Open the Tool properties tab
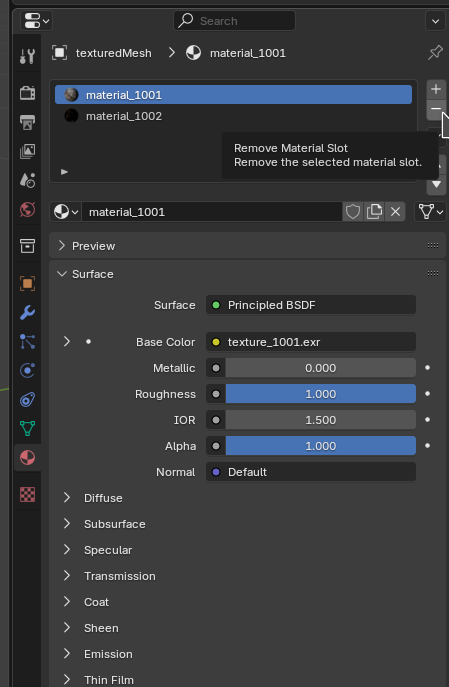The width and height of the screenshot is (449, 687). point(27,56)
